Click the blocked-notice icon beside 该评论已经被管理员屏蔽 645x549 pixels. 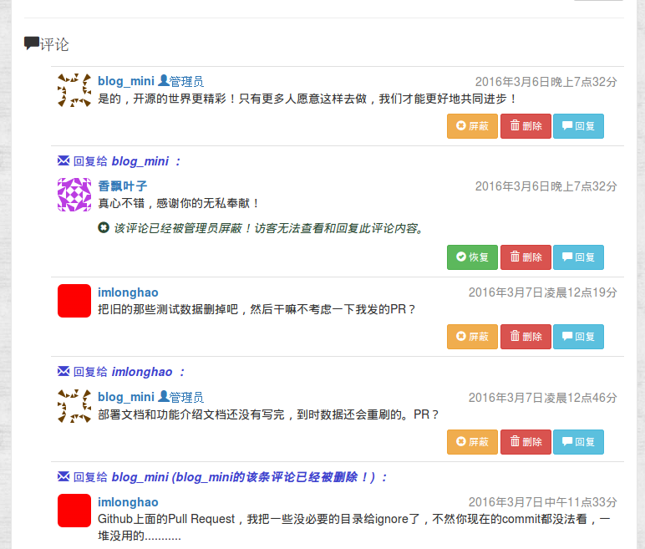coord(103,227)
